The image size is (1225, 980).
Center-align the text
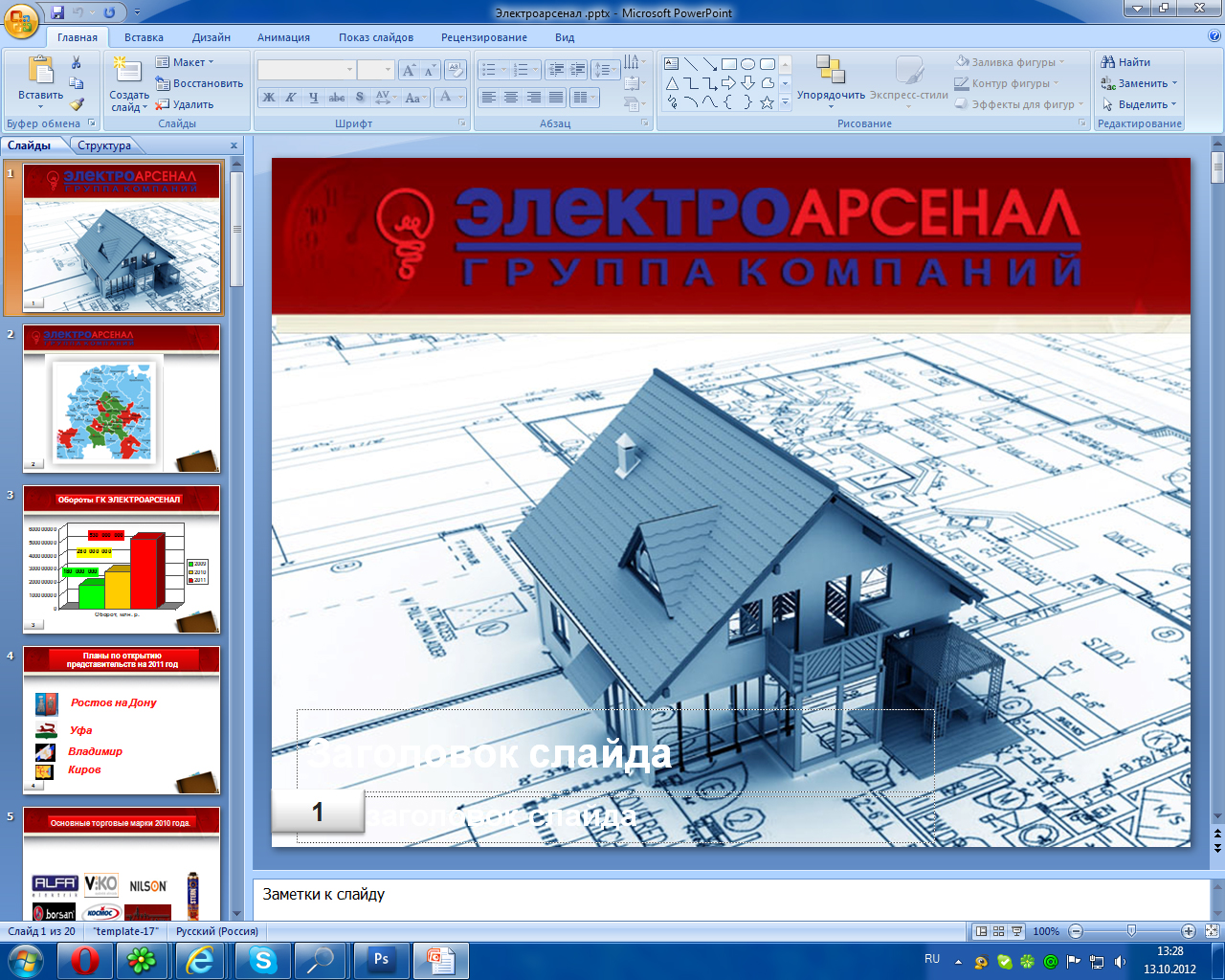tap(511, 97)
